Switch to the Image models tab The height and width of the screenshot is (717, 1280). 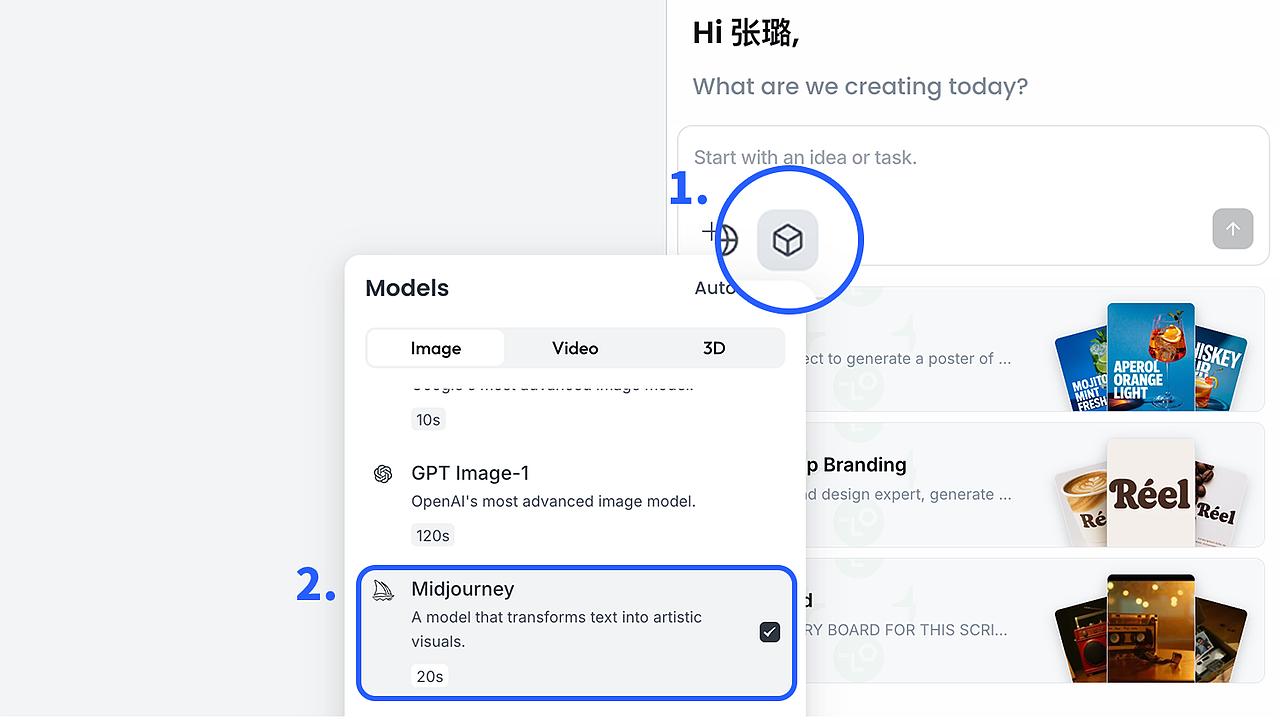coord(436,348)
